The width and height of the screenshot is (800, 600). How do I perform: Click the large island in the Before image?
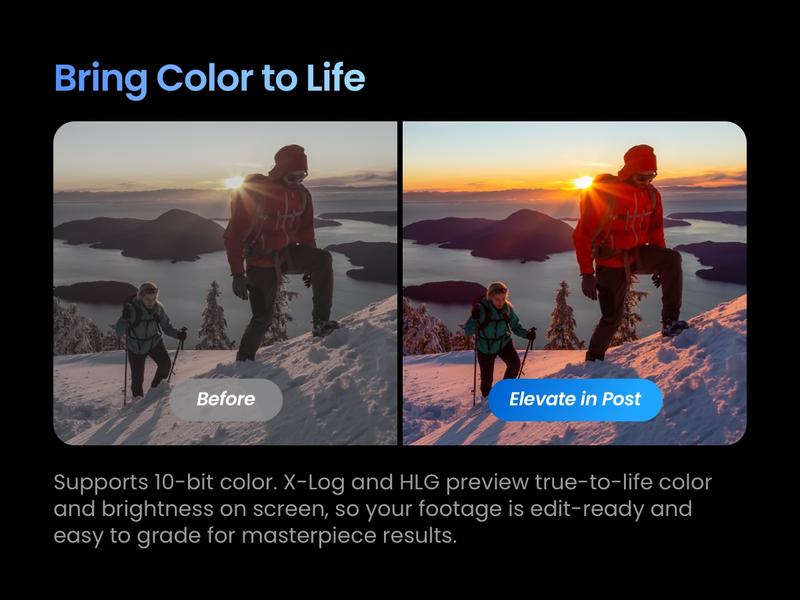point(140,235)
